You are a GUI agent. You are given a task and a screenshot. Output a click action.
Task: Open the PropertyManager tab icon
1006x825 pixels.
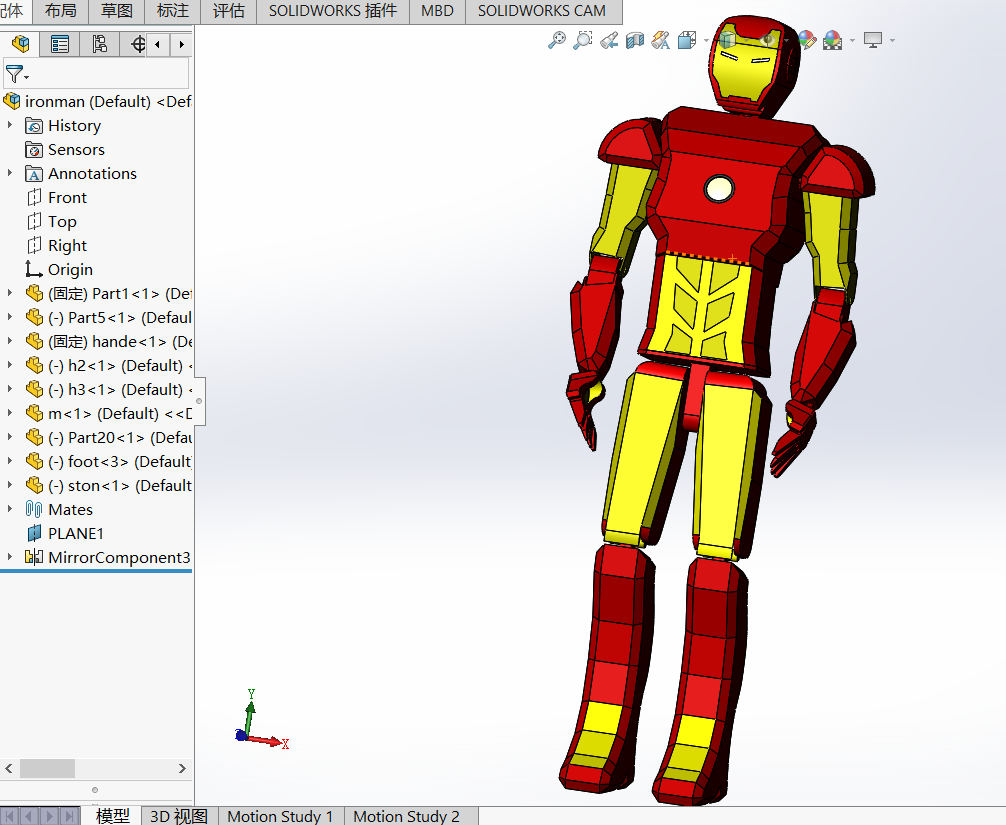click(x=60, y=44)
